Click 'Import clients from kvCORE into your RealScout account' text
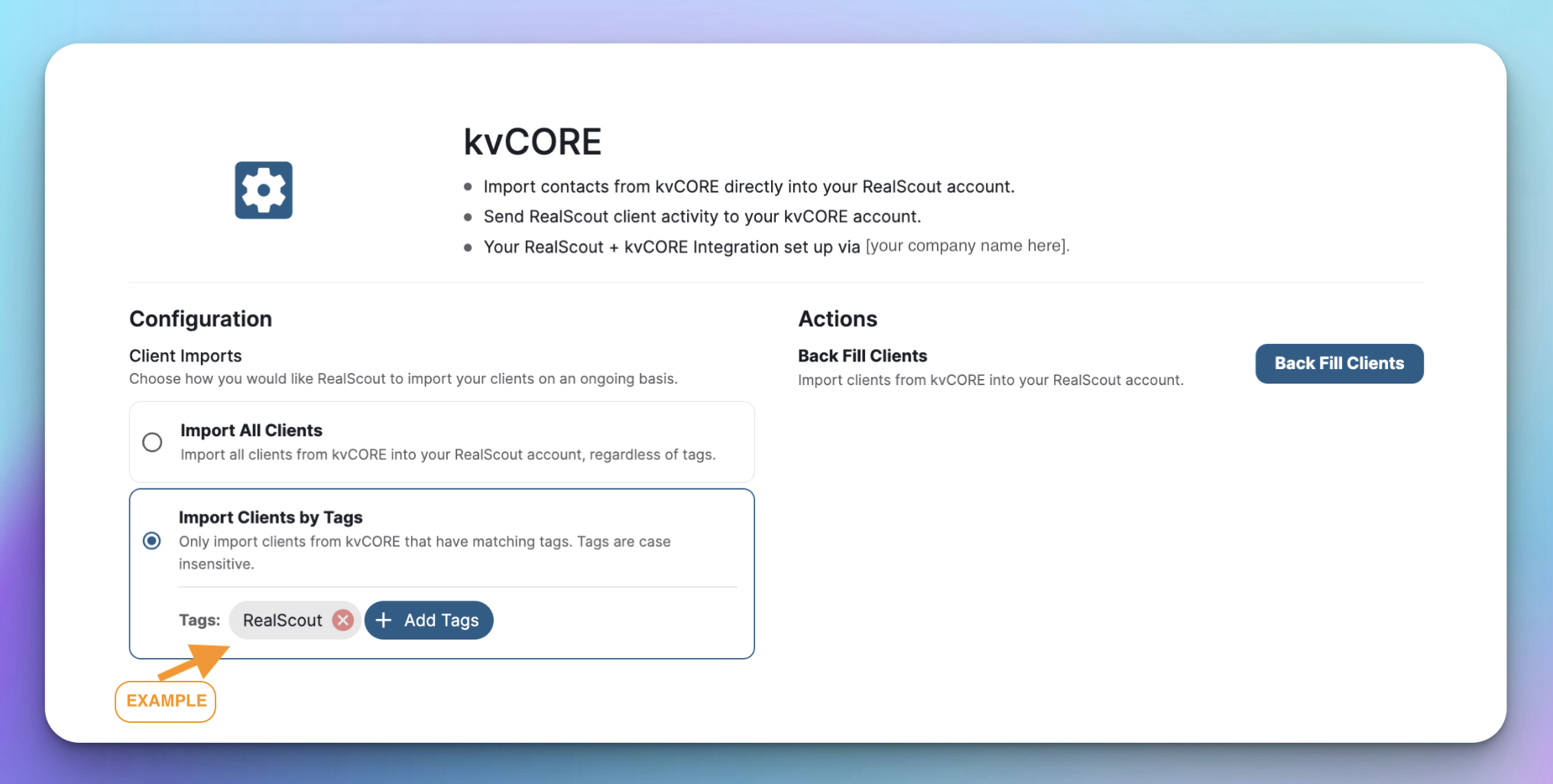This screenshot has height=784, width=1553. pyautogui.click(x=990, y=380)
